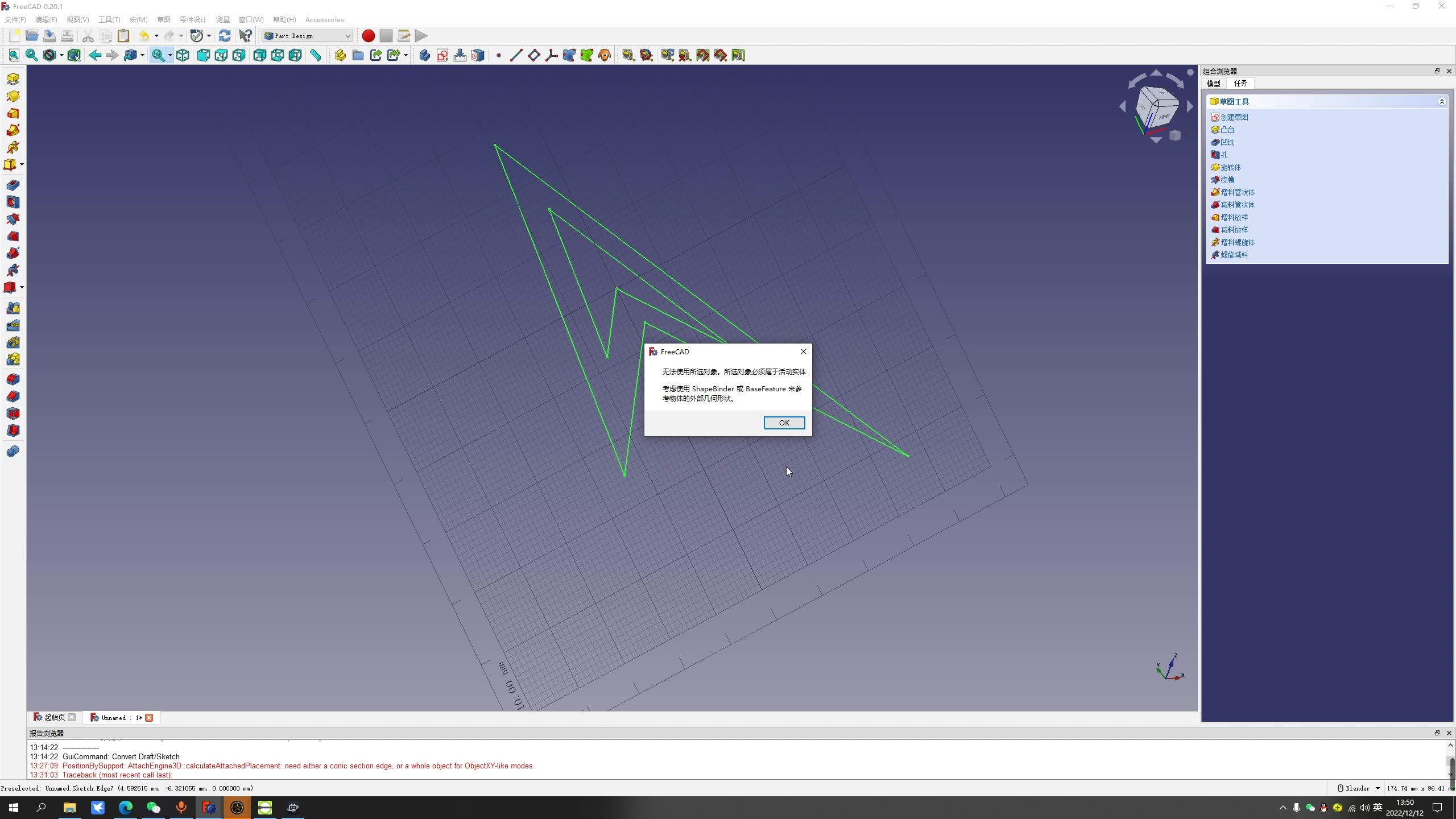This screenshot has height=819, width=1456.
Task: Switch to the 模型 tab
Action: coord(1213,84)
